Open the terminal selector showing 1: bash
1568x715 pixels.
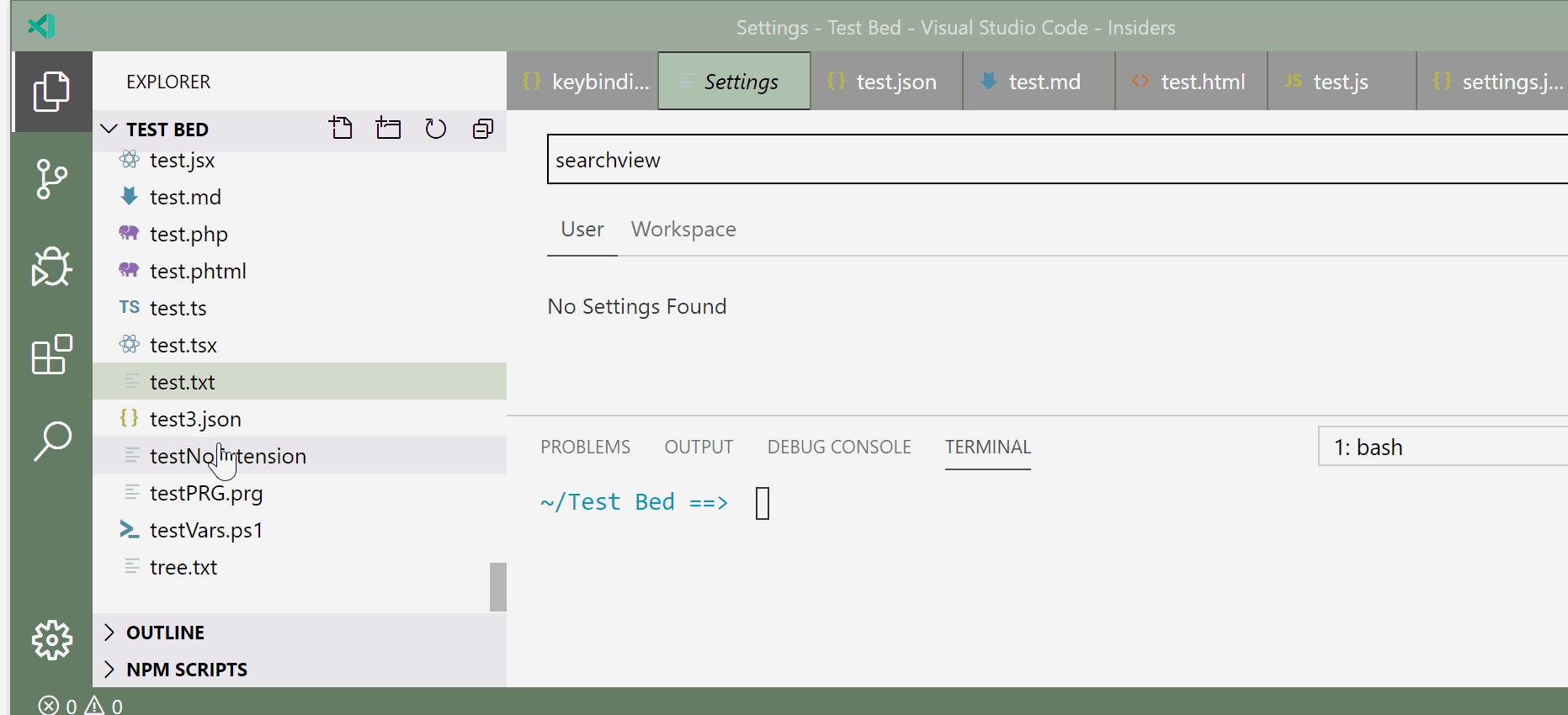1443,447
